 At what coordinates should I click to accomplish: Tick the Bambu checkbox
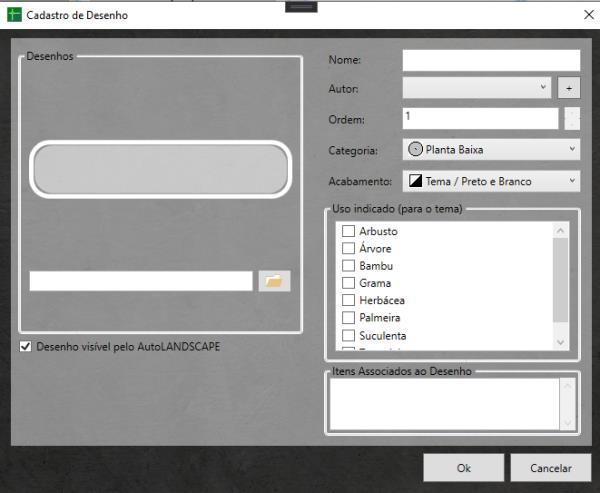pyautogui.click(x=348, y=266)
